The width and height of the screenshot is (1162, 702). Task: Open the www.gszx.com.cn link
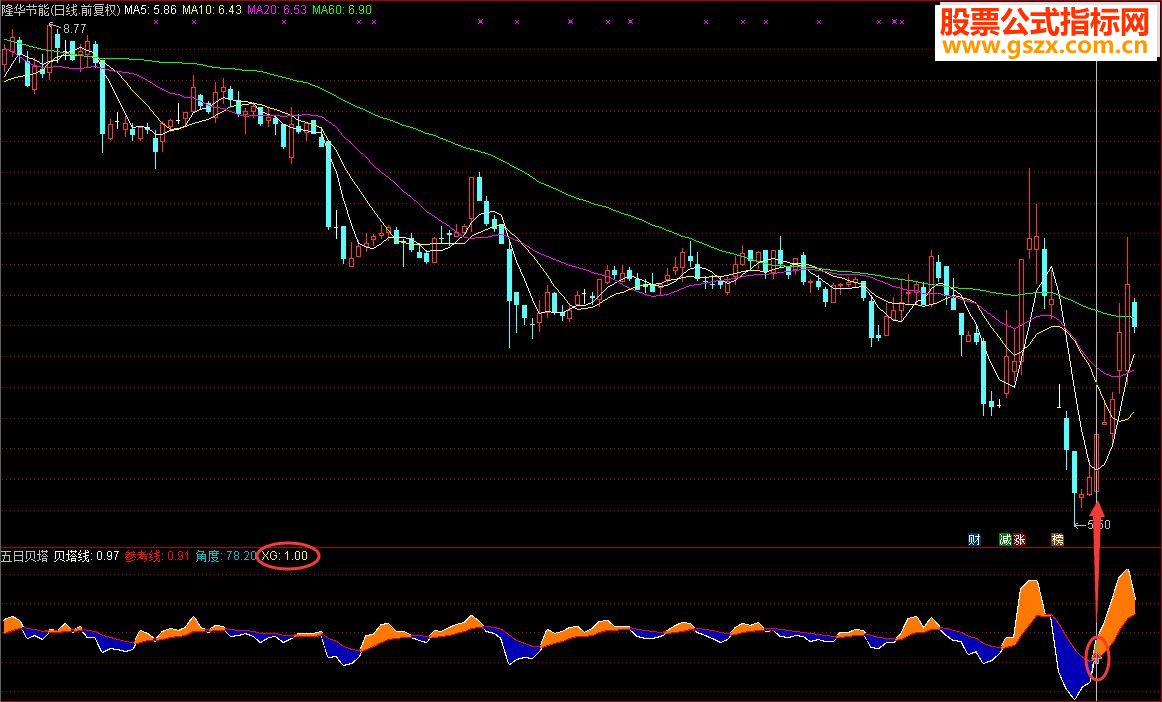[1046, 46]
